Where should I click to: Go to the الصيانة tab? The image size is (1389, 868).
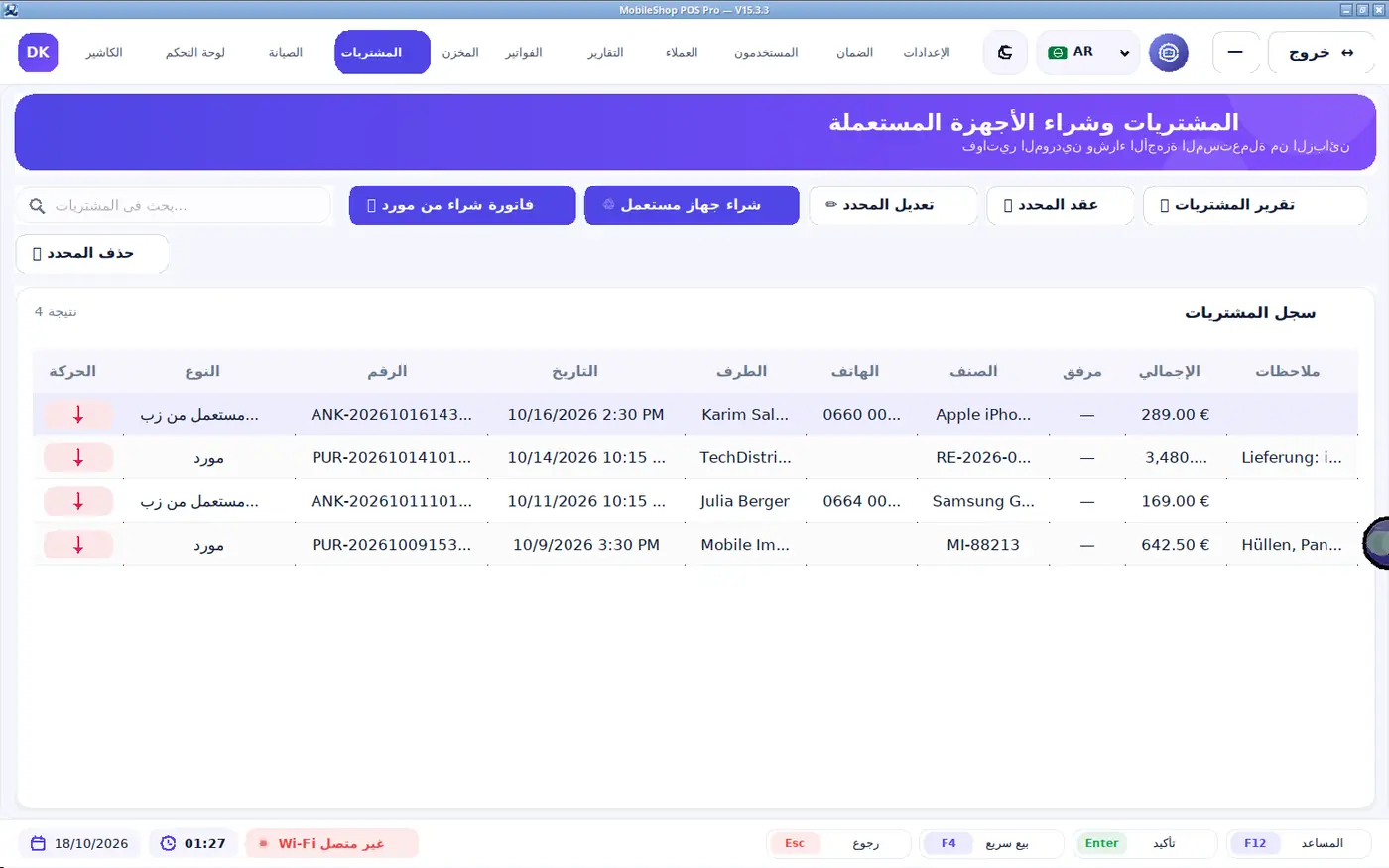(x=286, y=53)
